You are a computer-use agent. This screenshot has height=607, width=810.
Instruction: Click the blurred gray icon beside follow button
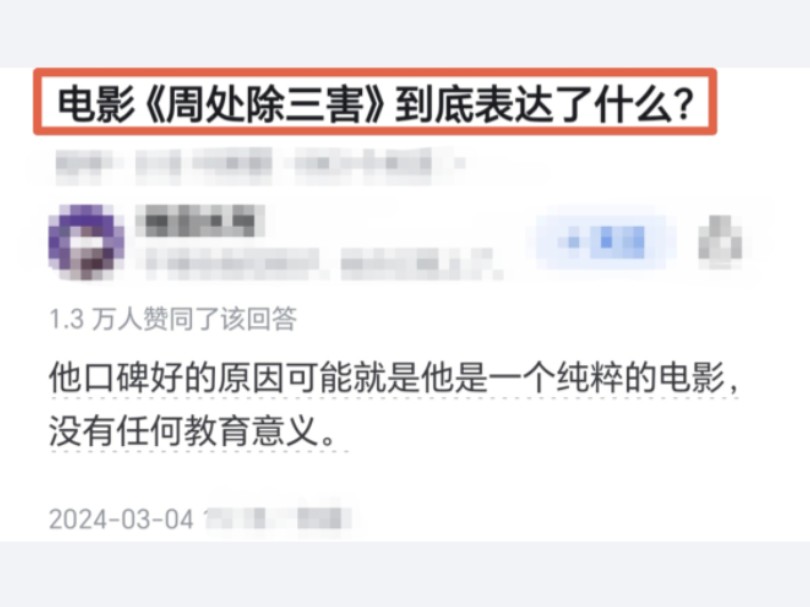pos(720,242)
